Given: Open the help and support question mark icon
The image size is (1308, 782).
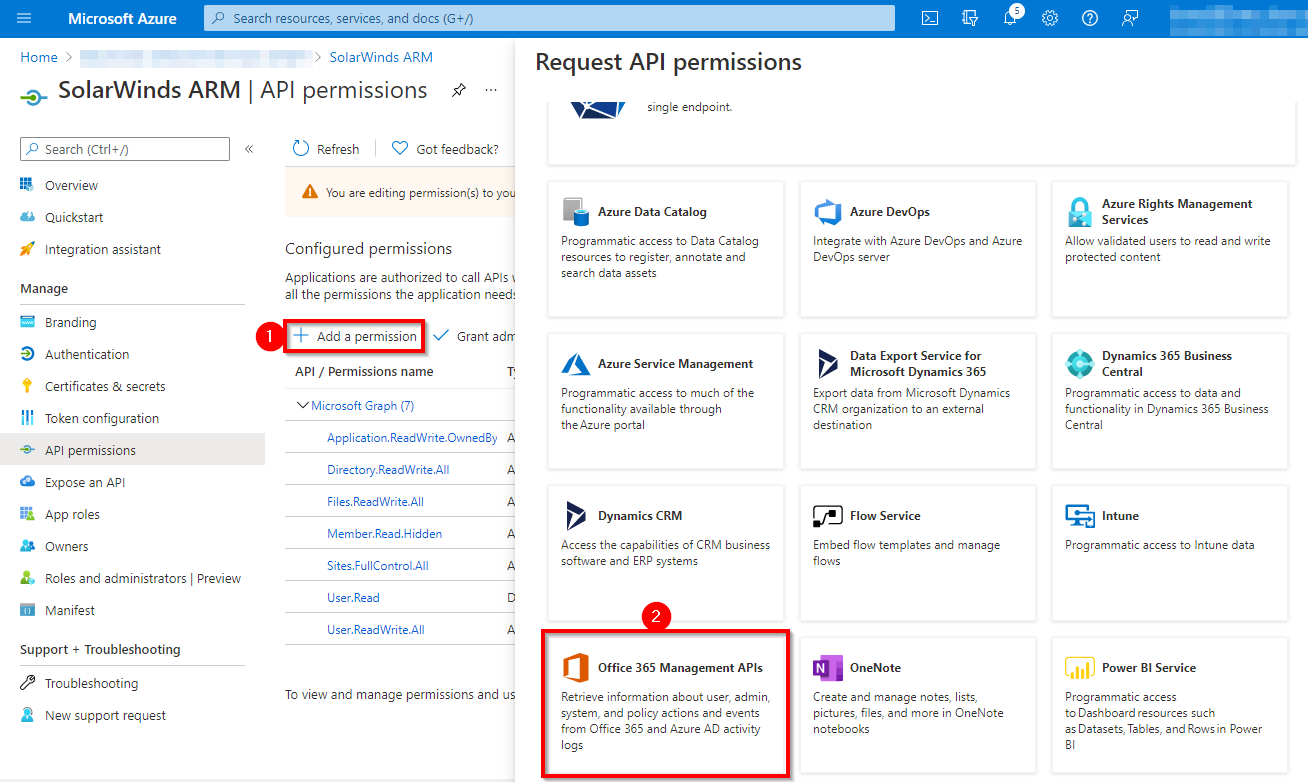Looking at the screenshot, I should [1090, 17].
